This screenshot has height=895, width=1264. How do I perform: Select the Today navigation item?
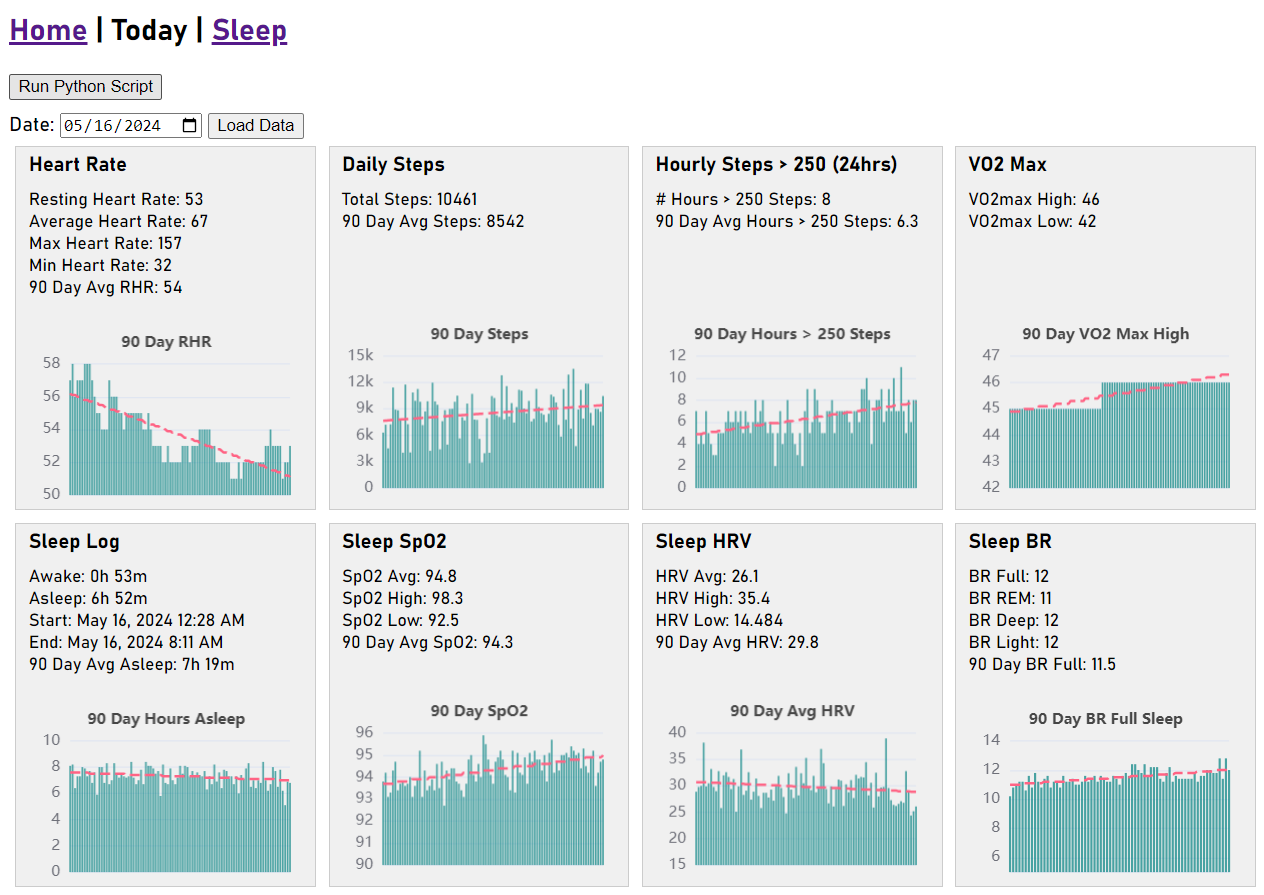pyautogui.click(x=149, y=31)
